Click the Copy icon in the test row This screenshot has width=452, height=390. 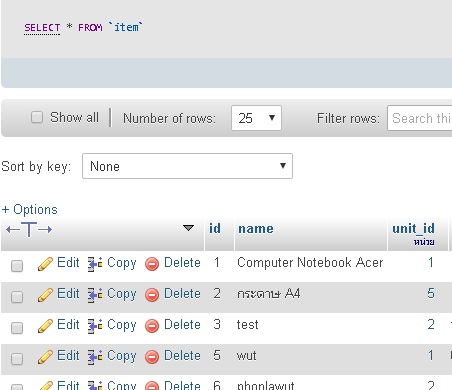[x=95, y=326]
